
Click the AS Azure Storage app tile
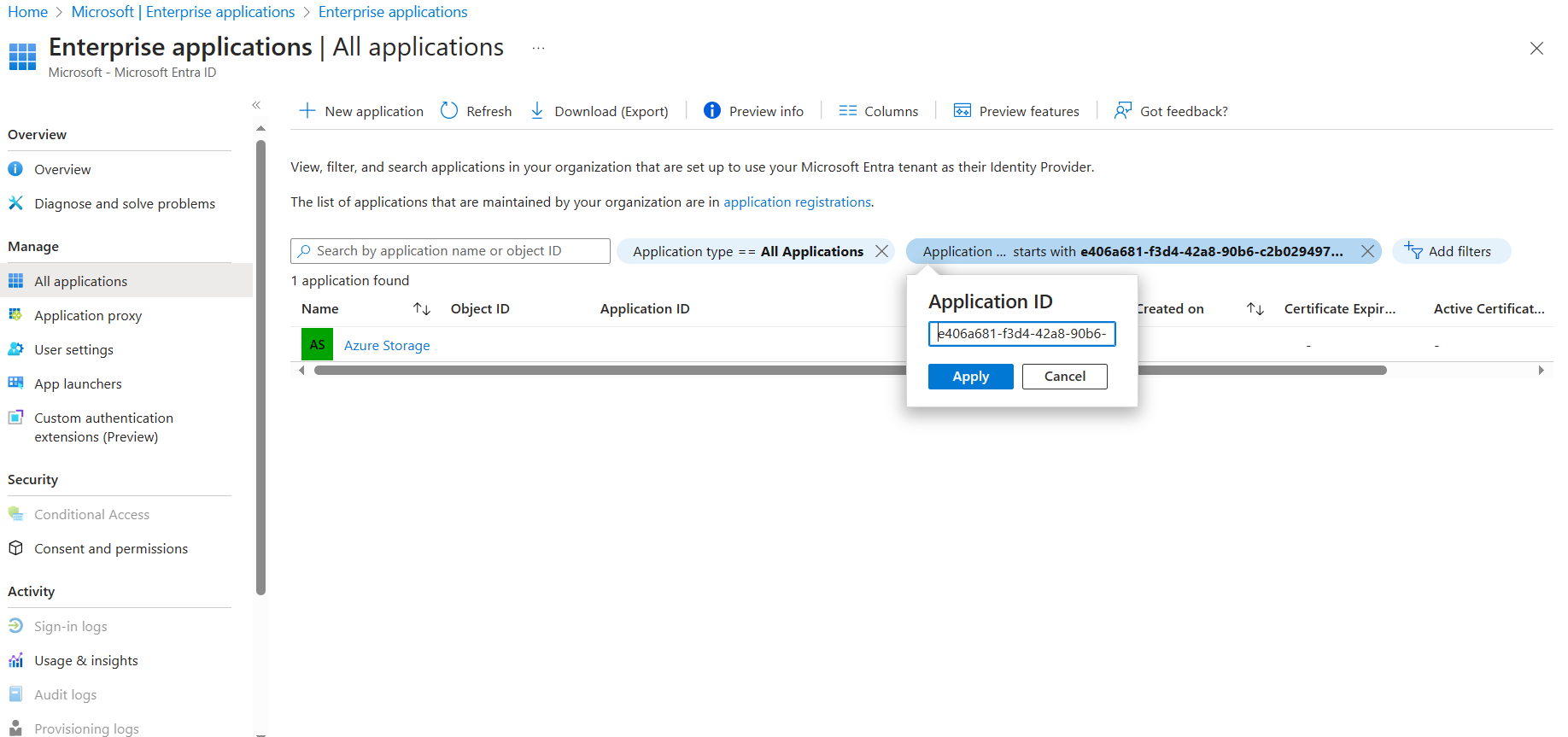tap(317, 344)
